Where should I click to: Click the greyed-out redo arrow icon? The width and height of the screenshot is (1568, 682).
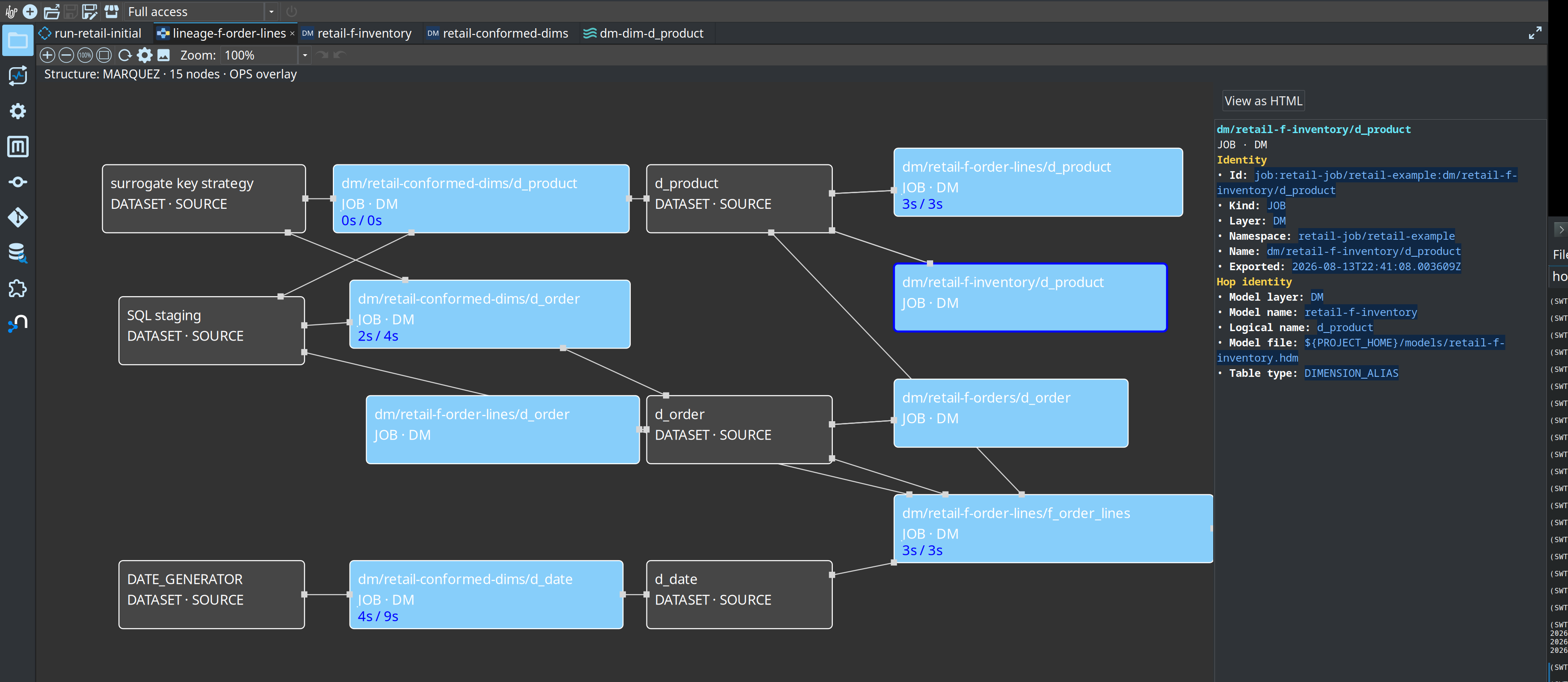click(323, 55)
